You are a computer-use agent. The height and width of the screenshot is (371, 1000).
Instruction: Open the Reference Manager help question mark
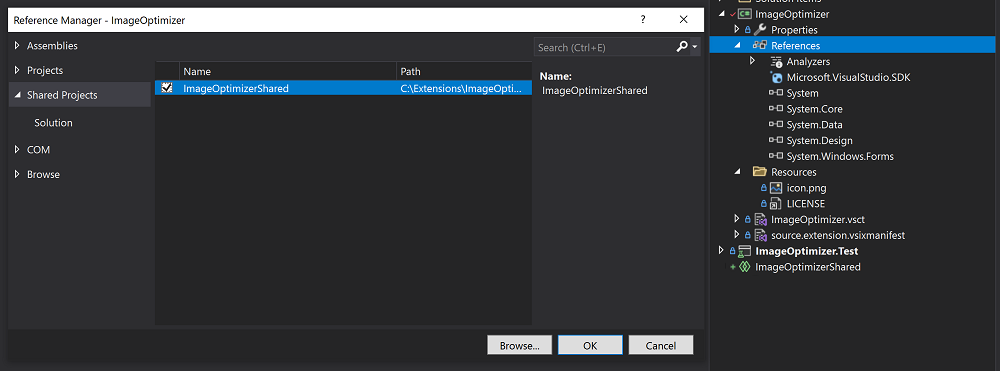point(643,20)
